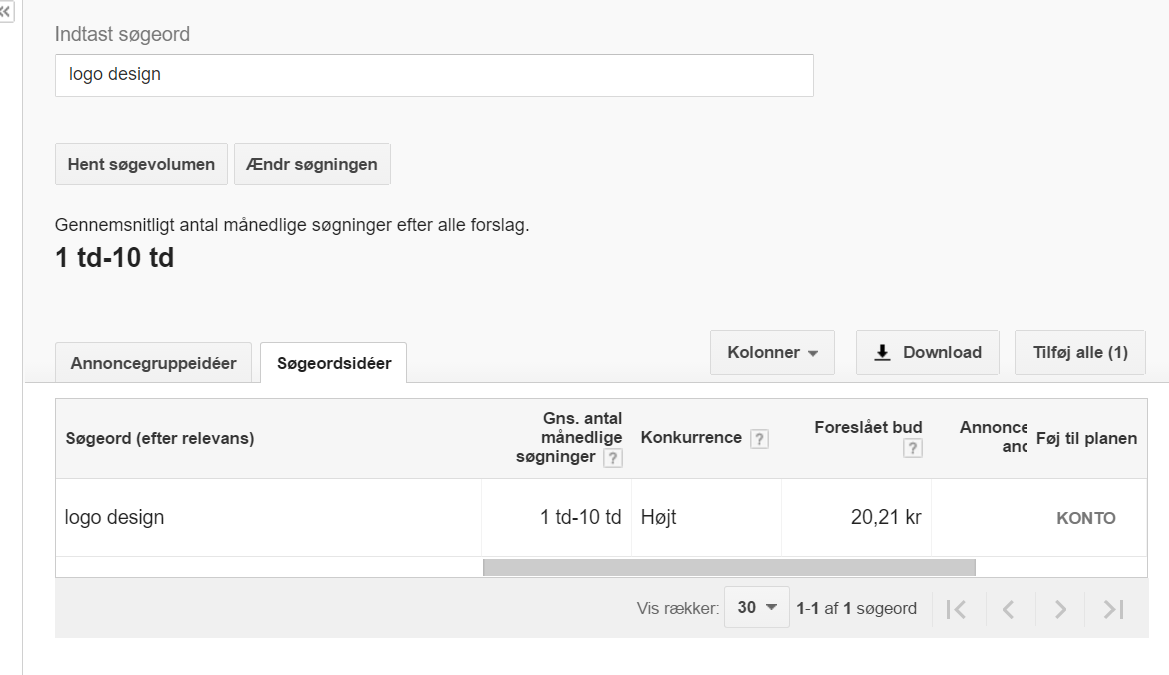
Task: Go to previous page of results
Action: [x=1008, y=608]
